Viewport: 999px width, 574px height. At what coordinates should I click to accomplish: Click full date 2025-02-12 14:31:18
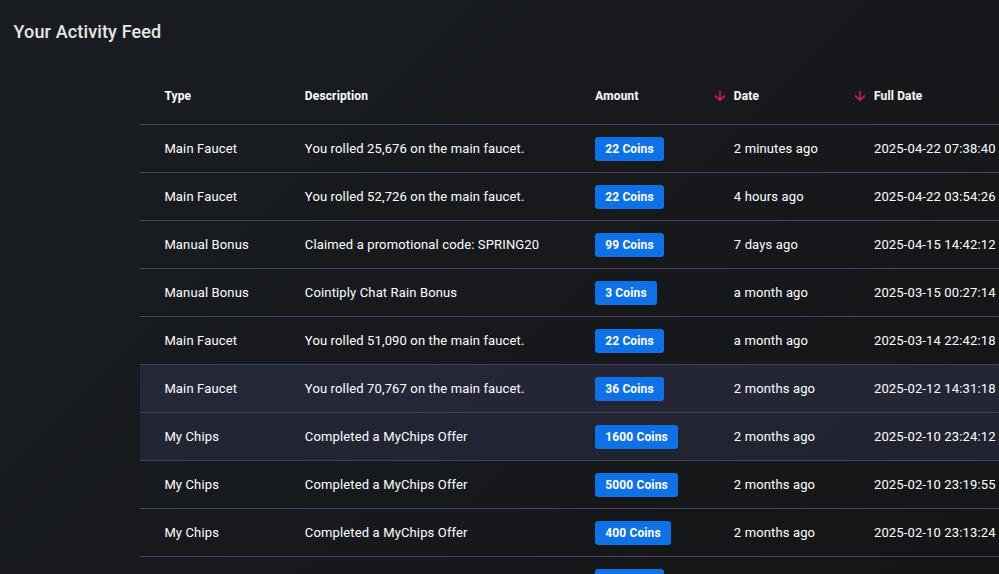click(x=935, y=389)
